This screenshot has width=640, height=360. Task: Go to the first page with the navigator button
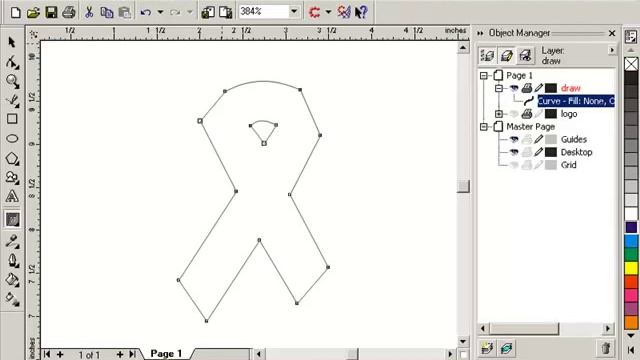[x=47, y=354]
